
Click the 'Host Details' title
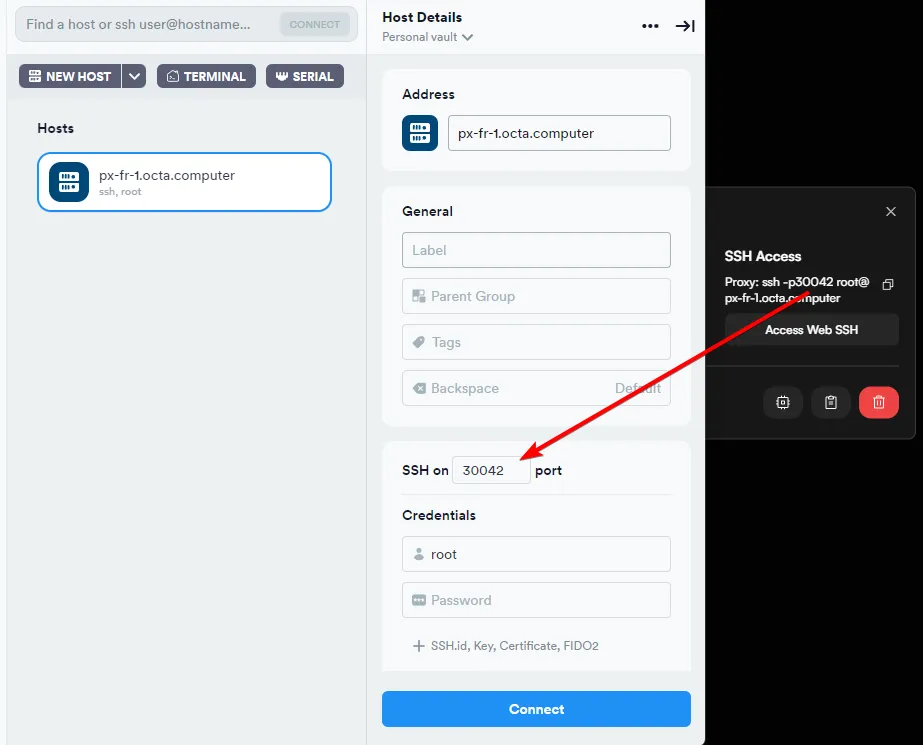pos(422,18)
